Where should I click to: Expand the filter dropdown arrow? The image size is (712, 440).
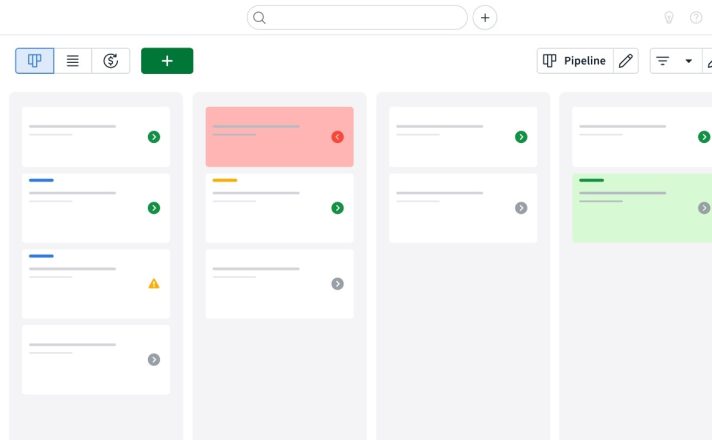coord(688,61)
